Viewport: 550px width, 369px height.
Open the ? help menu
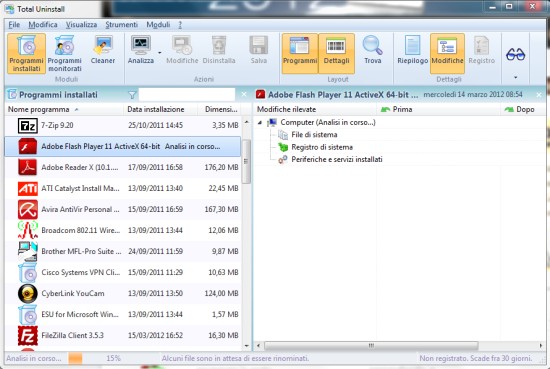tap(180, 25)
